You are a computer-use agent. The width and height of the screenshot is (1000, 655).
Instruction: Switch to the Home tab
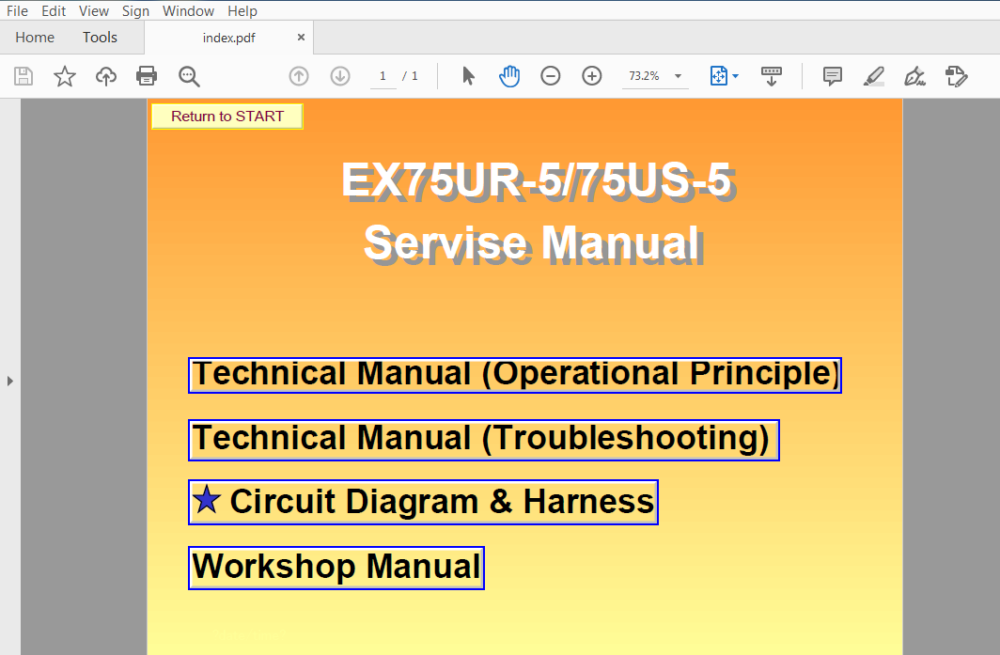coord(34,38)
